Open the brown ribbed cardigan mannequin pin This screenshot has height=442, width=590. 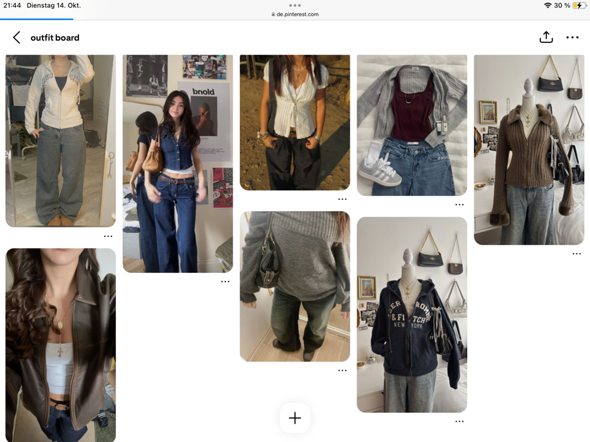[529, 150]
